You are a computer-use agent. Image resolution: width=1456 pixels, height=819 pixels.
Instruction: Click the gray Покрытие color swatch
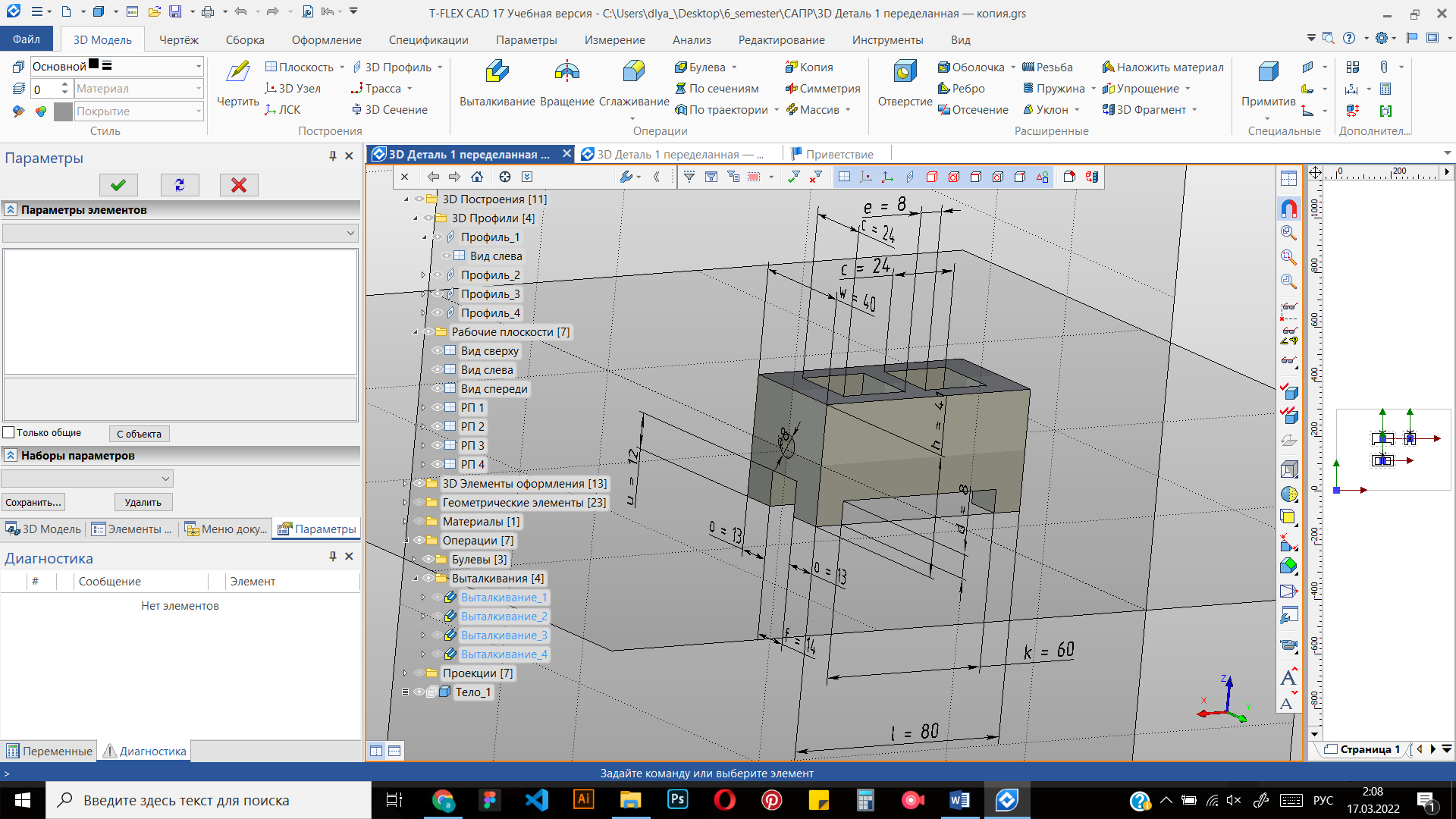(x=64, y=111)
